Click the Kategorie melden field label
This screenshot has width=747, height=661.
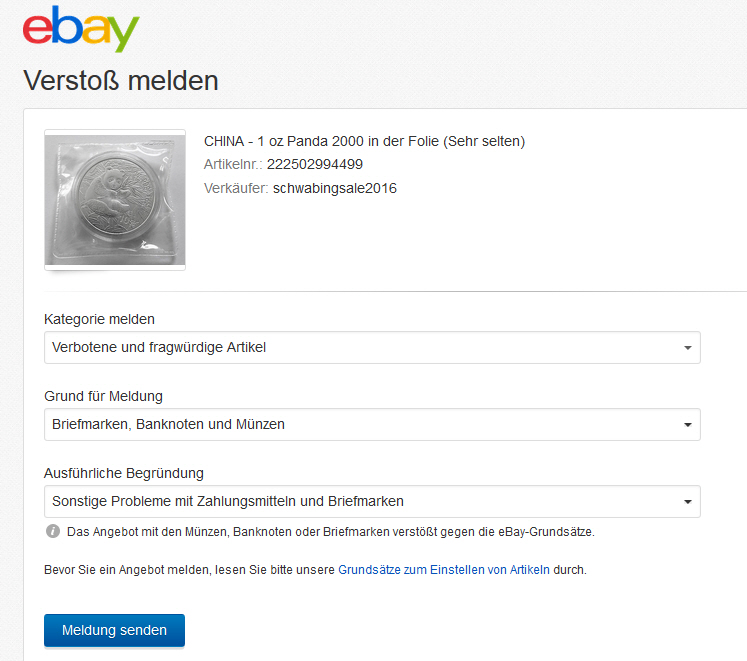coord(99,319)
